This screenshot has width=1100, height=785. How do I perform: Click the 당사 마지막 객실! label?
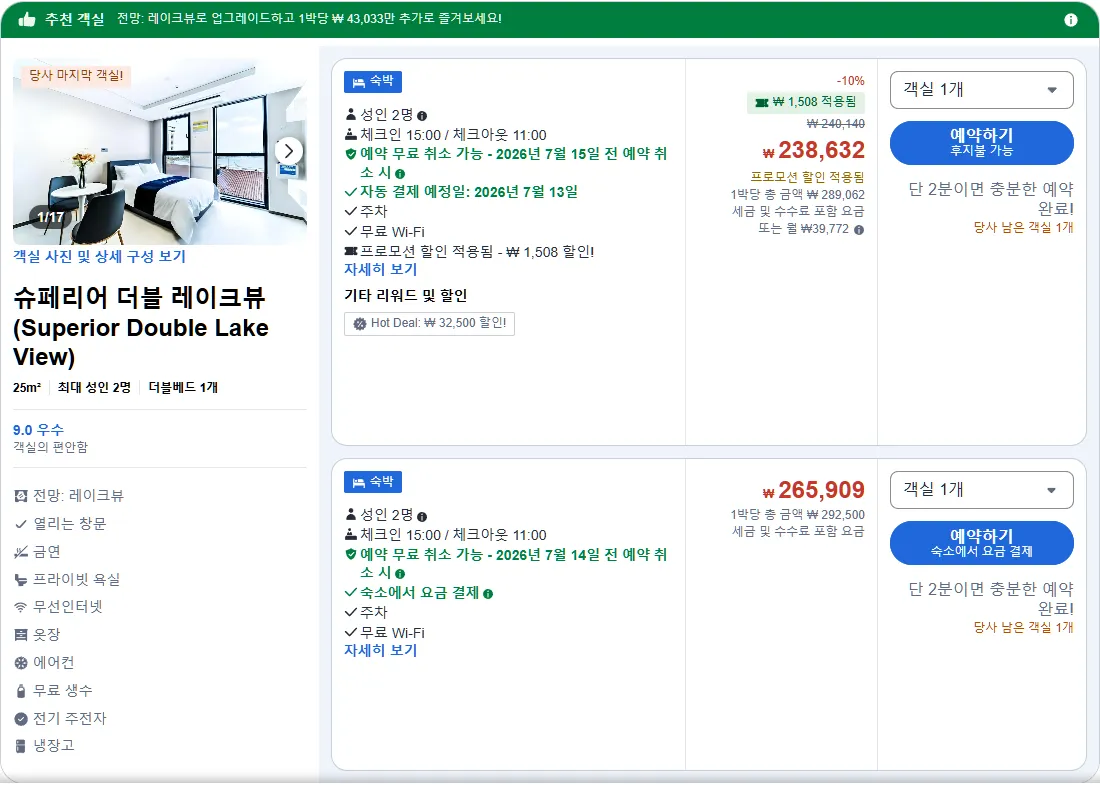click(76, 75)
